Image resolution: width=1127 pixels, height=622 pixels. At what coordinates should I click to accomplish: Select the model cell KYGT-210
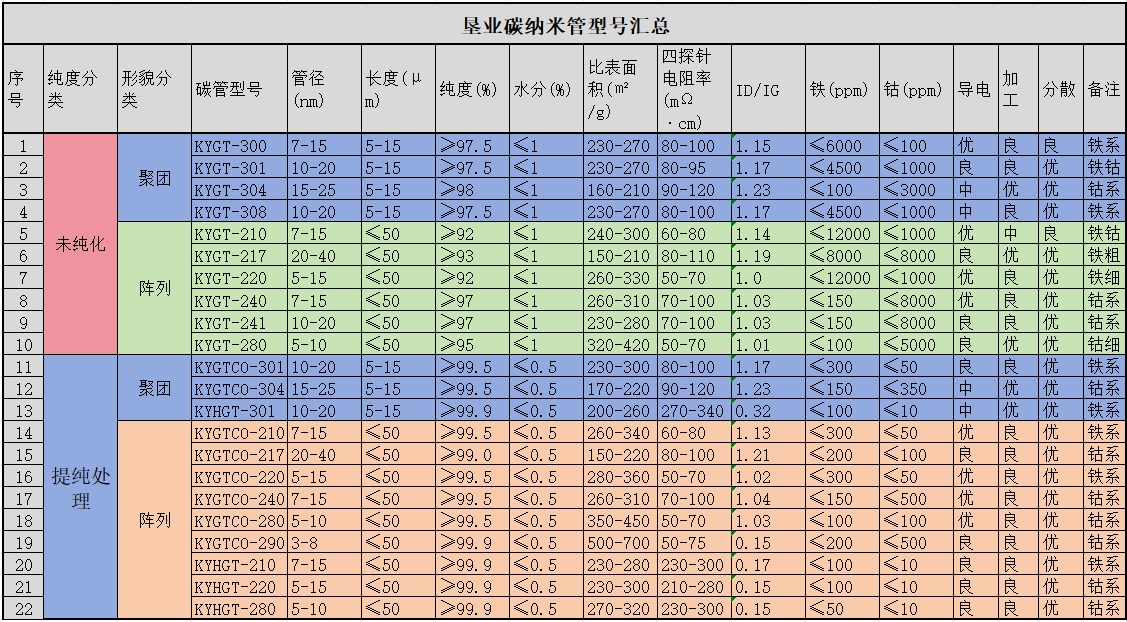click(x=239, y=234)
